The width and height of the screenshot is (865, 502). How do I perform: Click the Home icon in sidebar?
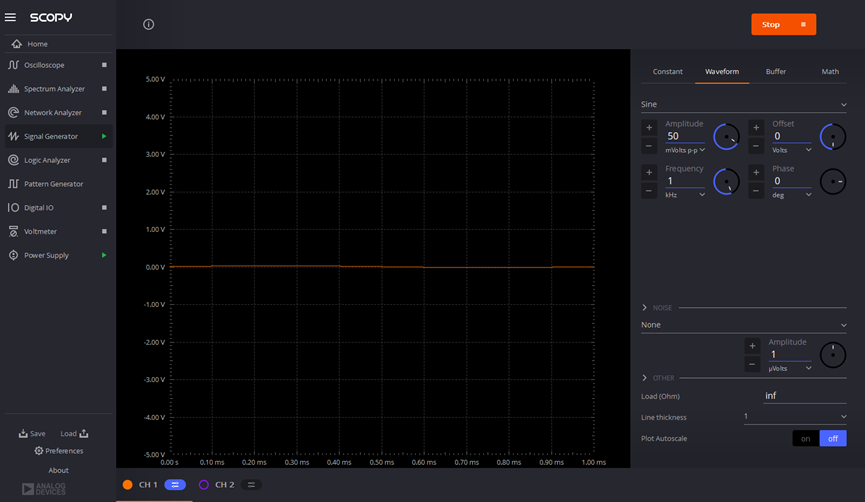point(17,44)
